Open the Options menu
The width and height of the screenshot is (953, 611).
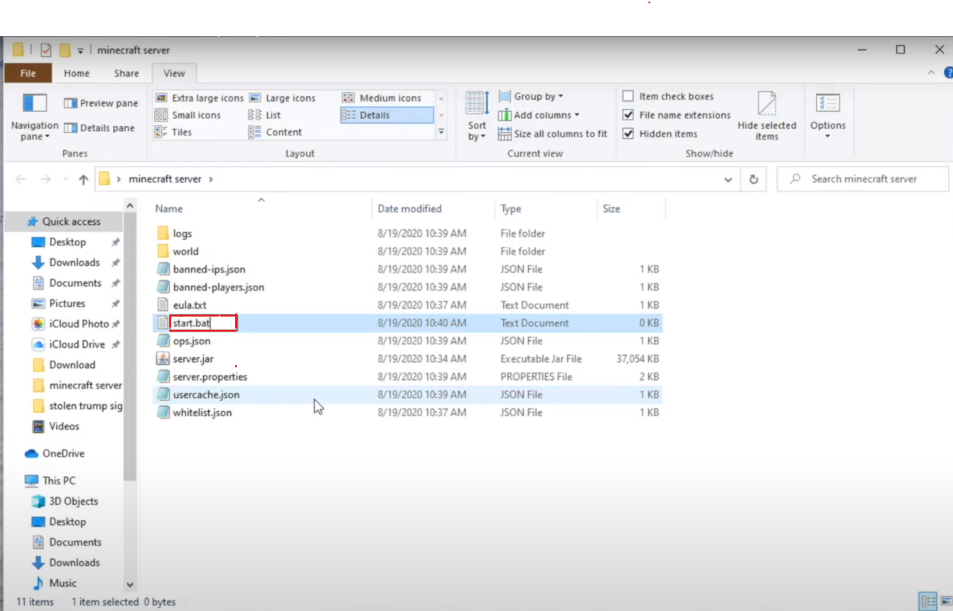coord(828,116)
